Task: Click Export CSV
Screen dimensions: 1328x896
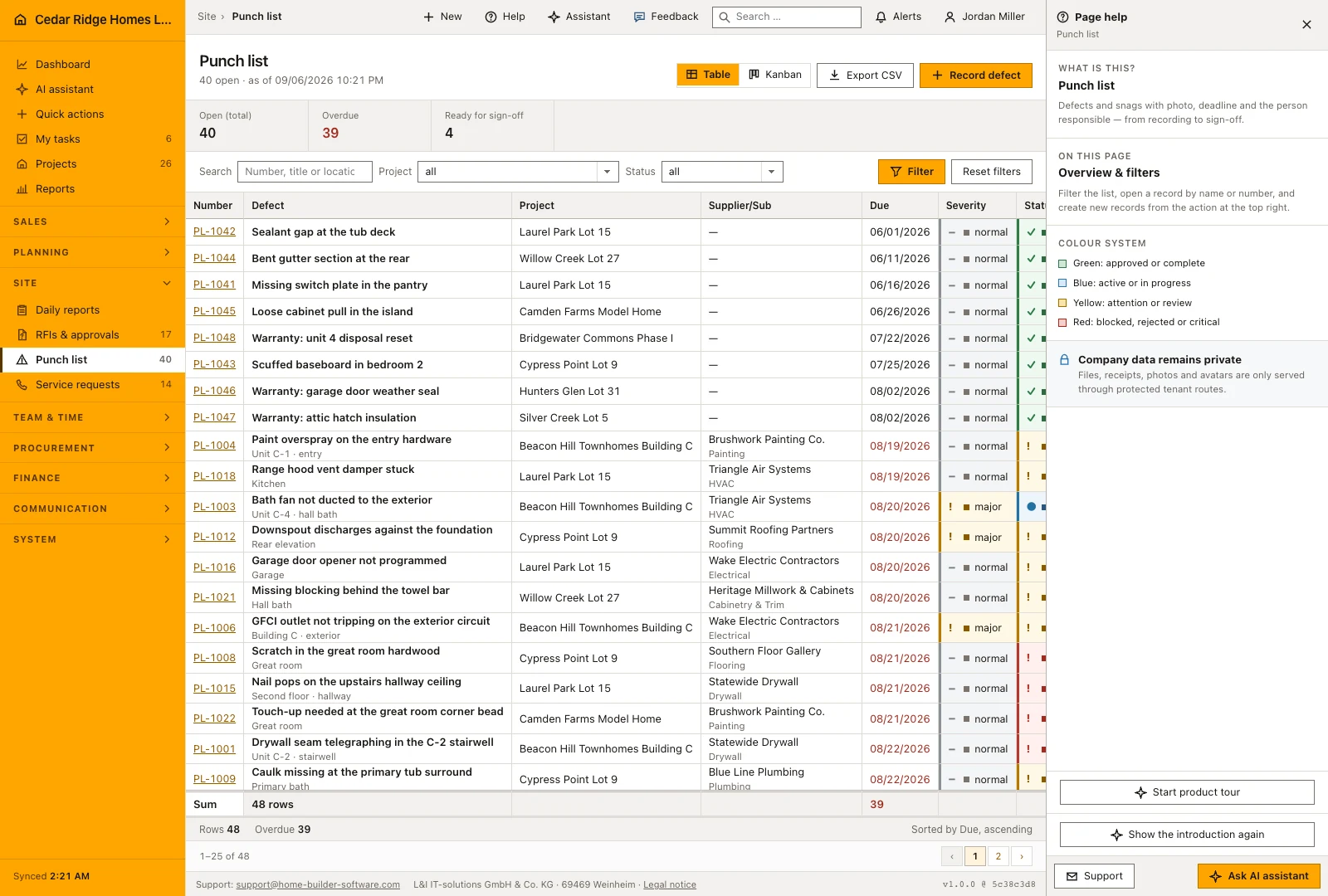Action: coord(865,75)
